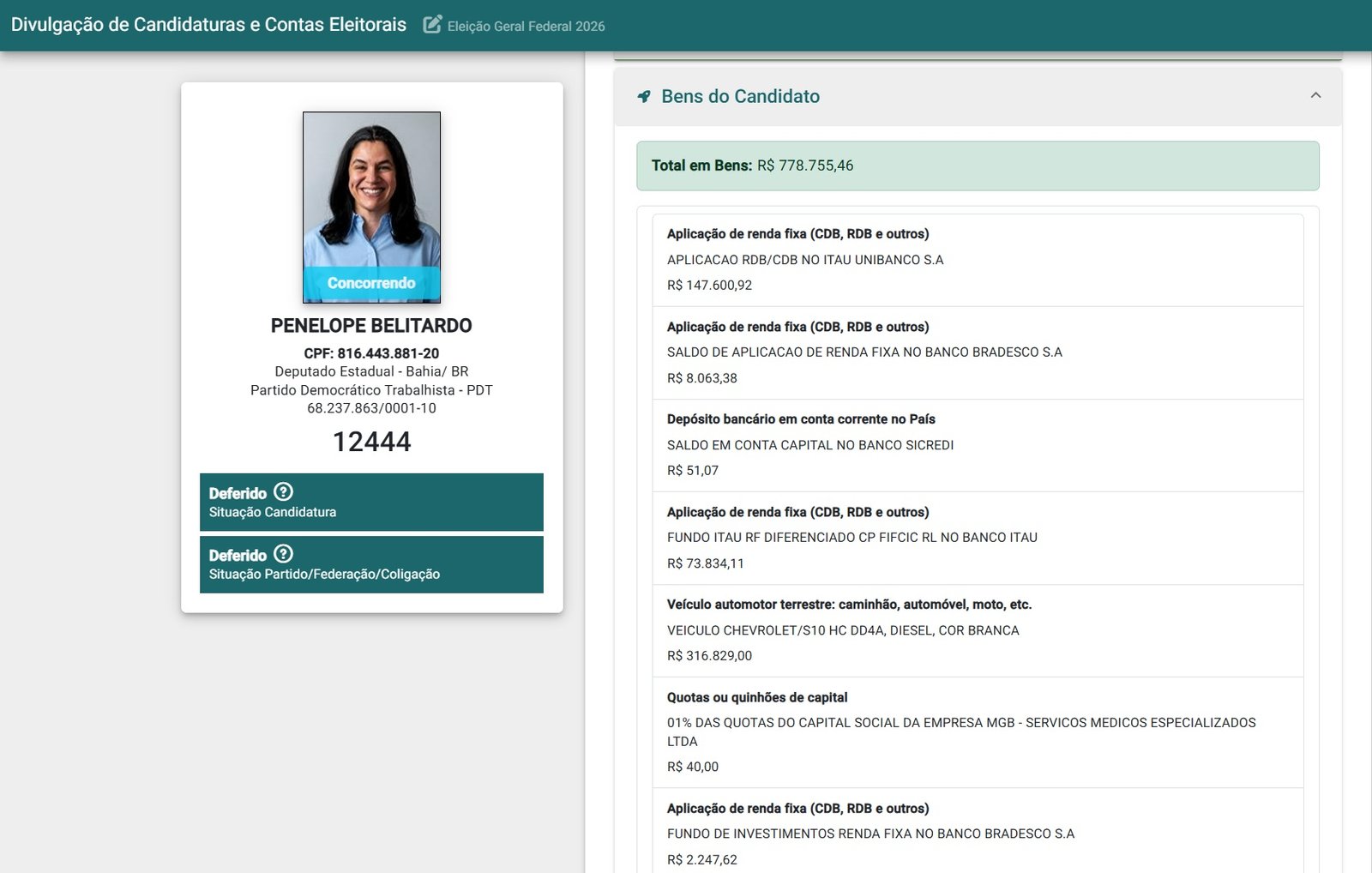Screen dimensions: 1372x873
Task: Click APLICACAO RDB/CDB NO ITAU UNIBANCO S.A
Action: pos(805,260)
